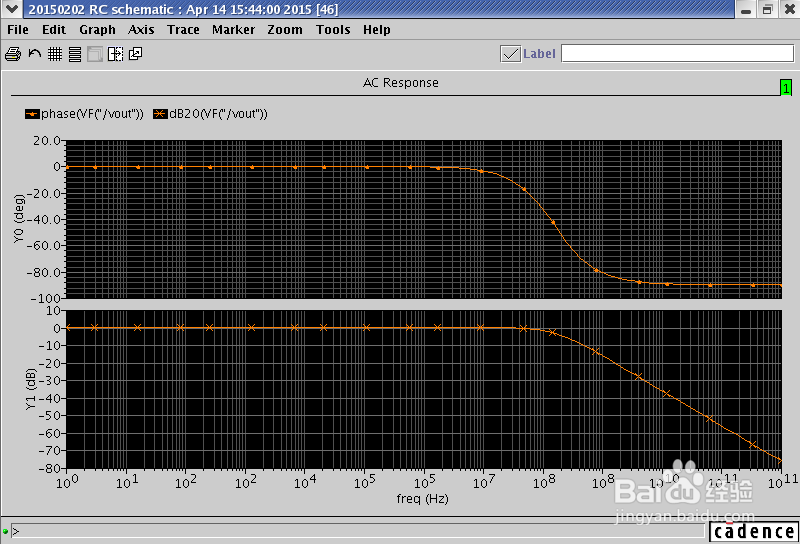Viewport: 800px width, 544px height.
Task: Maximize the waveform window
Action: [x=767, y=9]
